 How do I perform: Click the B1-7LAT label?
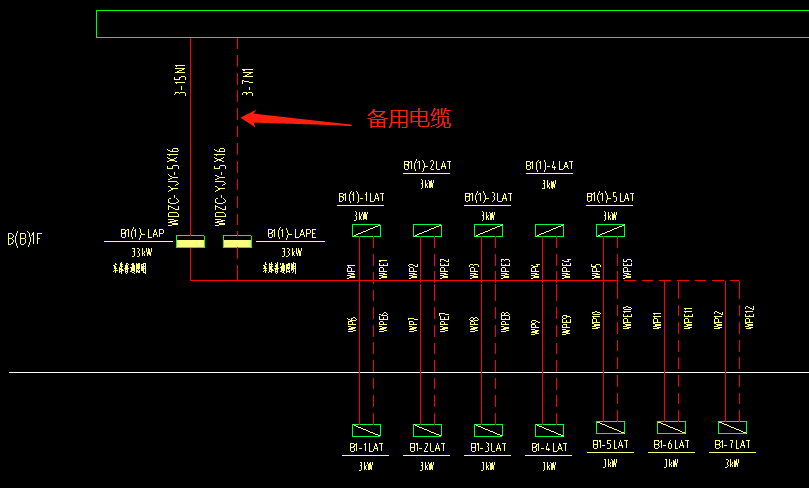(732, 445)
